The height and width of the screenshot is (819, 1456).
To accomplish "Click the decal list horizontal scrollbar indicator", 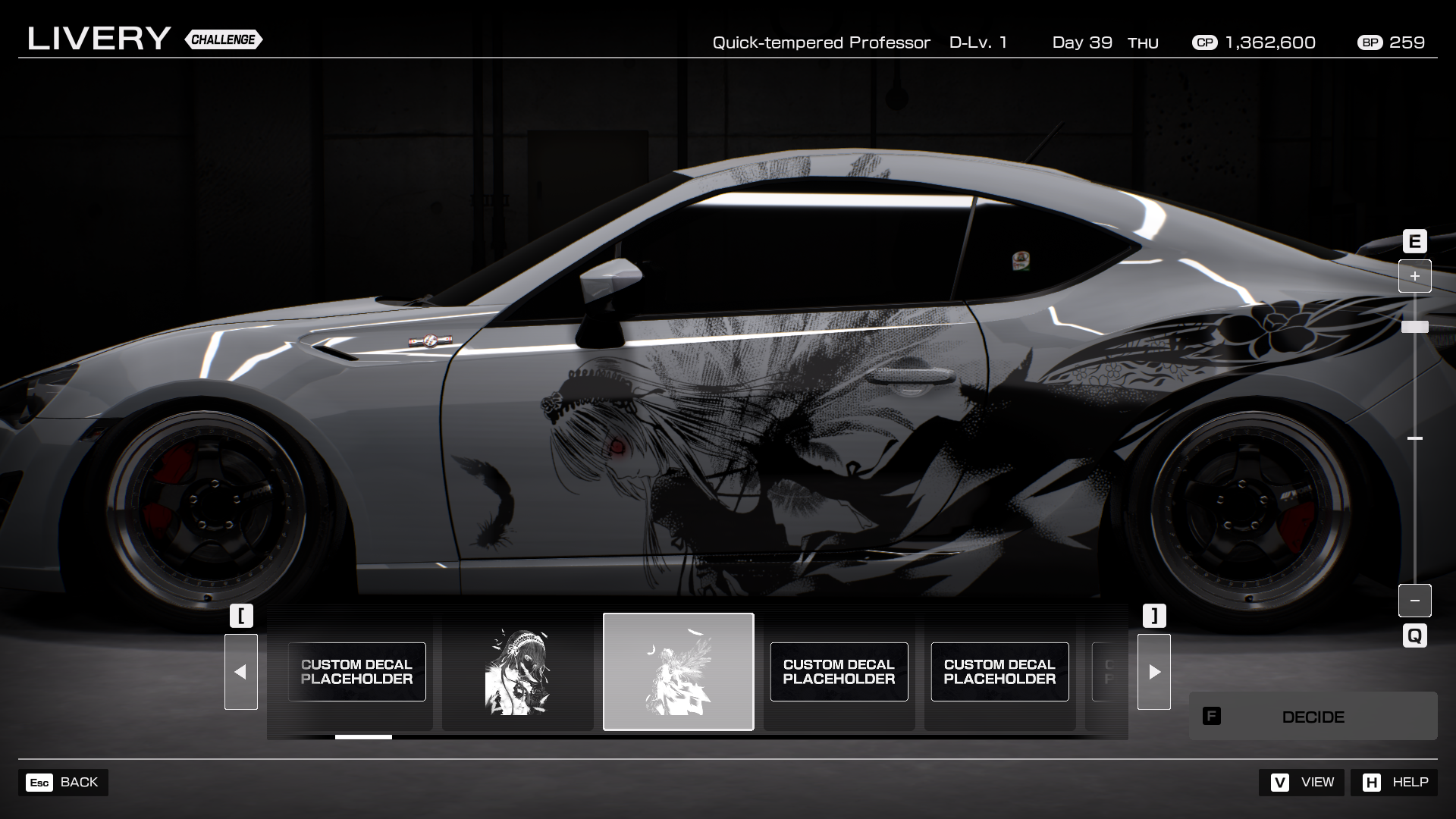I will [363, 736].
